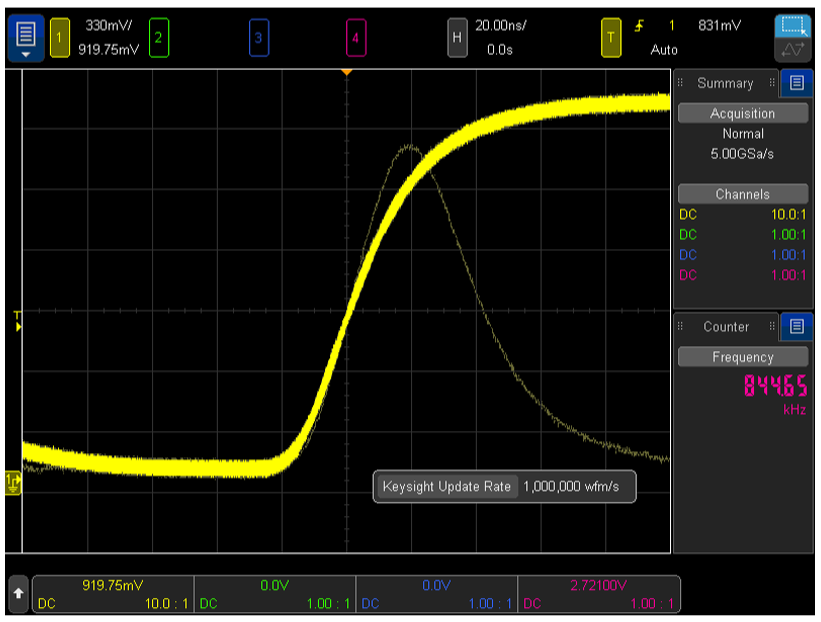The width and height of the screenshot is (821, 622).
Task: Click the 20.00ns/ time base value
Action: [x=501, y=25]
